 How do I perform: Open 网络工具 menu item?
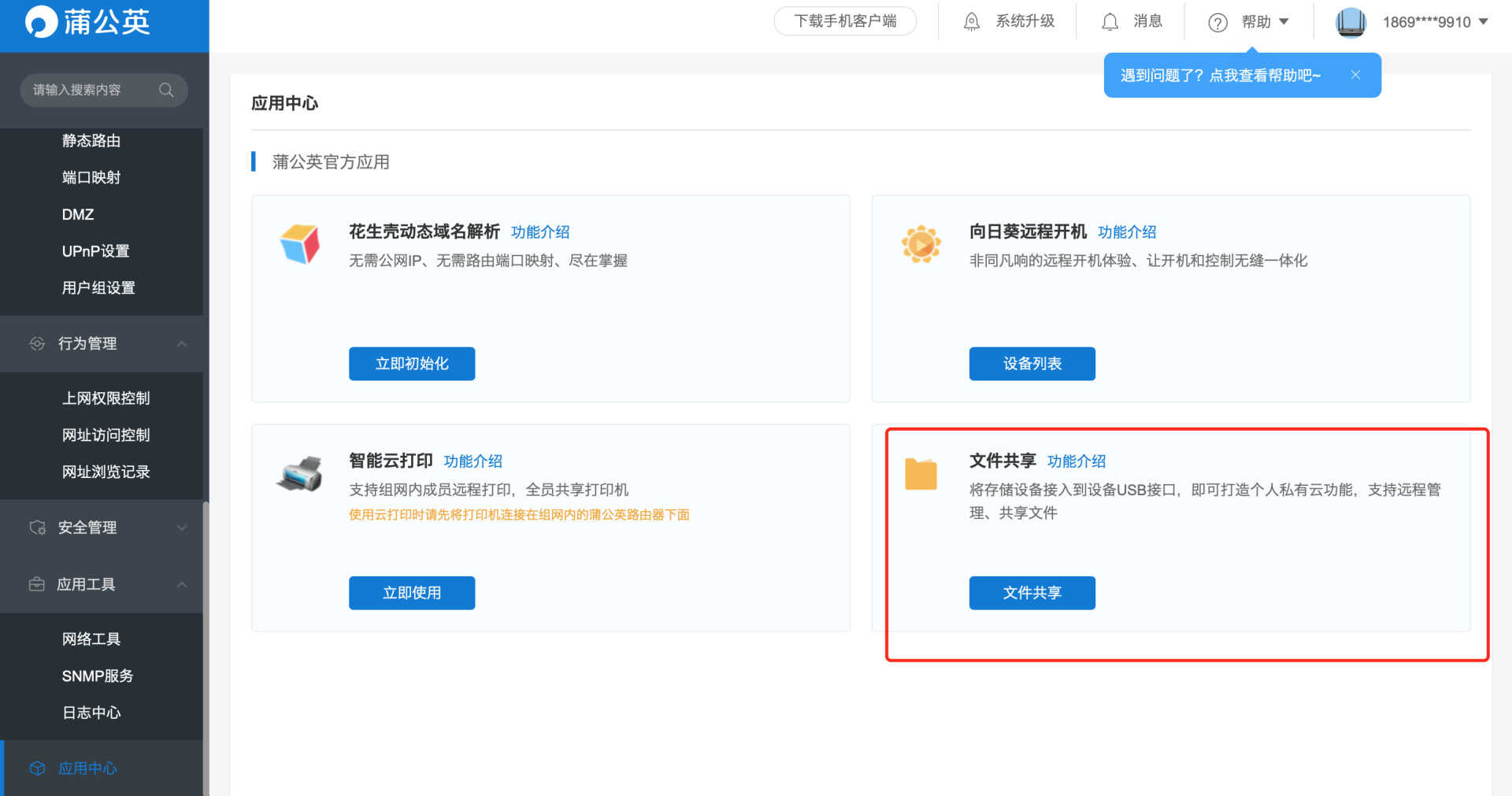[91, 639]
